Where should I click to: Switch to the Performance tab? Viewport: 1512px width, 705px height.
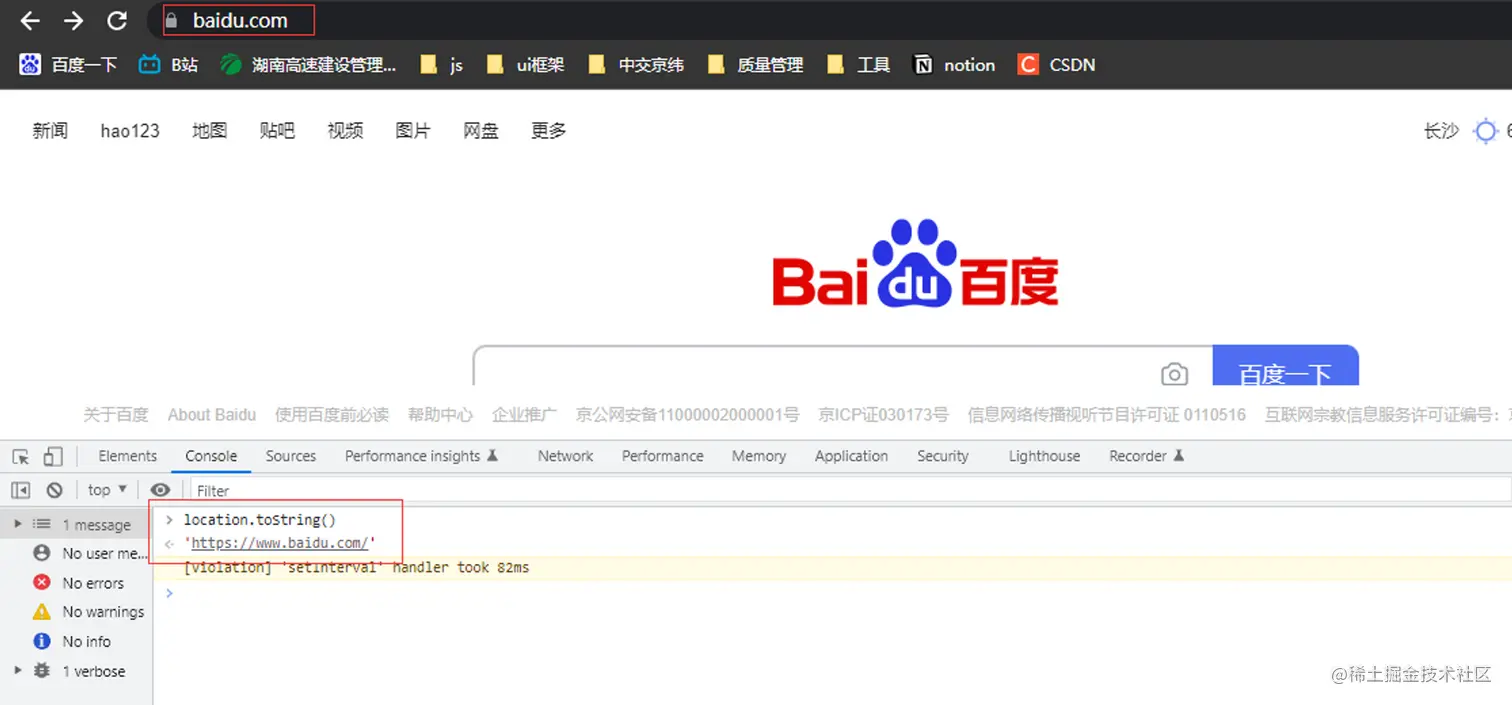[663, 456]
